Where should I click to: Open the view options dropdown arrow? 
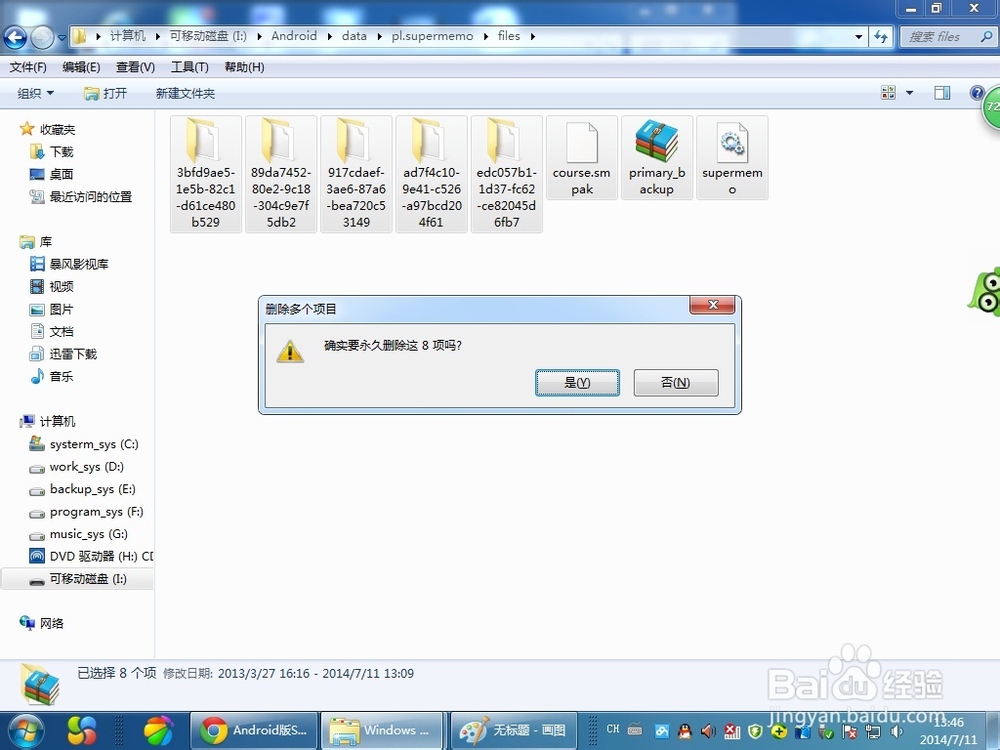coord(909,93)
